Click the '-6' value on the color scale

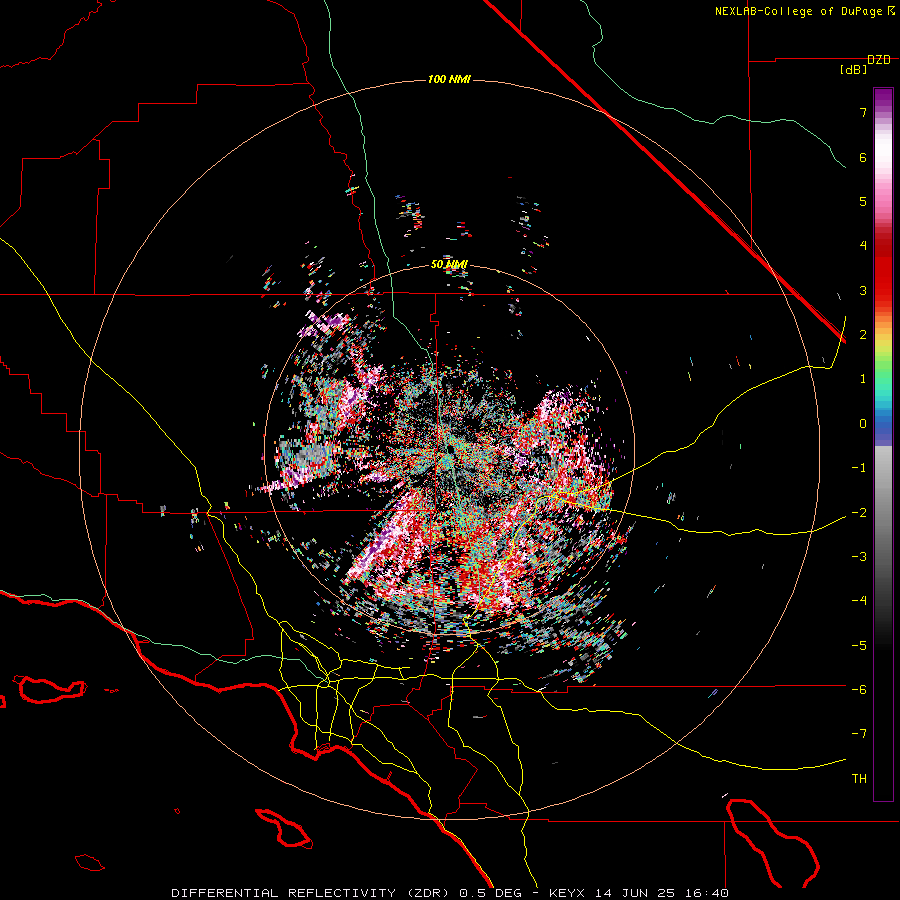[859, 690]
